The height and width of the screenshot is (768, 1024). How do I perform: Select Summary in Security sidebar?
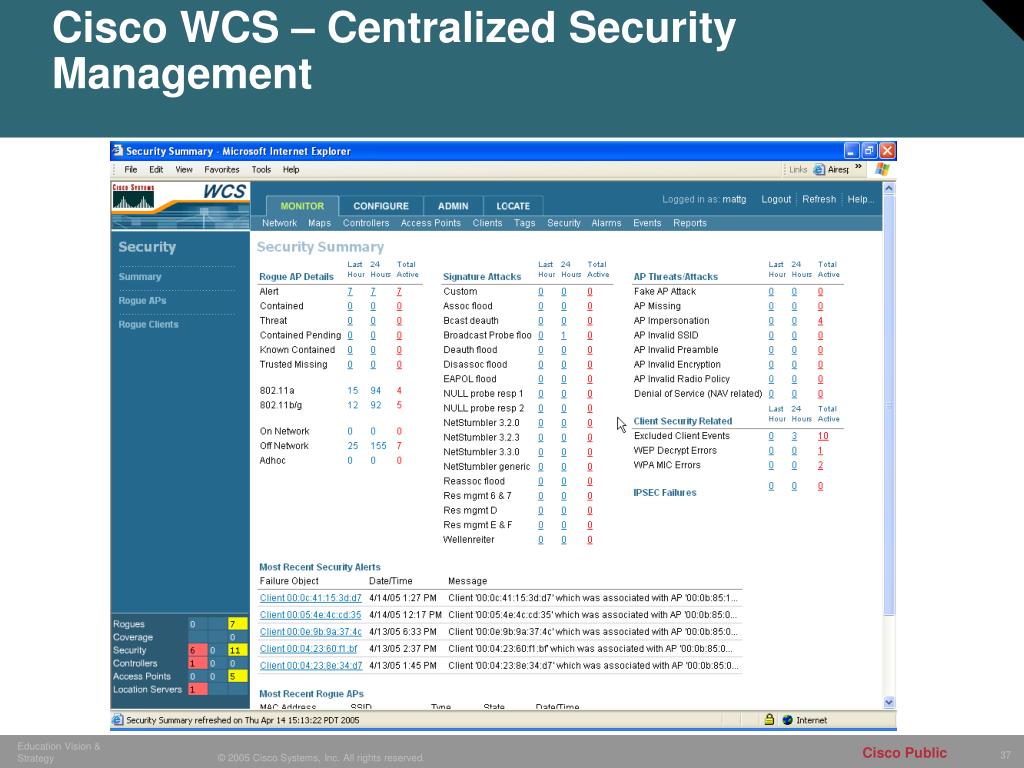click(140, 276)
